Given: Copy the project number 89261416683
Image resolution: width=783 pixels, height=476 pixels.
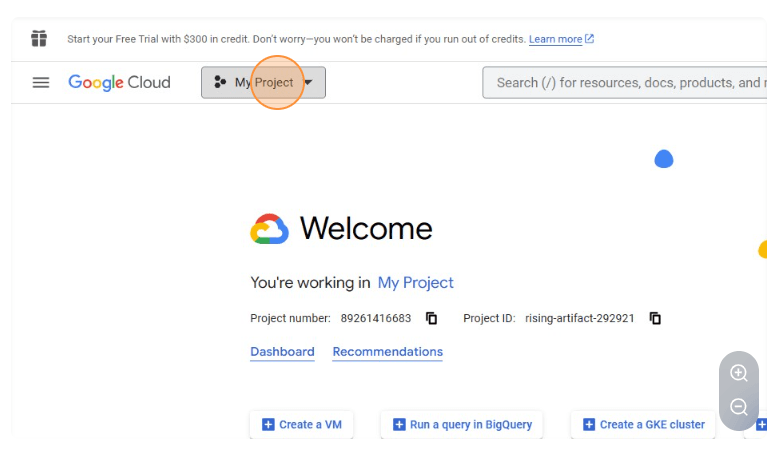Looking at the screenshot, I should [431, 318].
